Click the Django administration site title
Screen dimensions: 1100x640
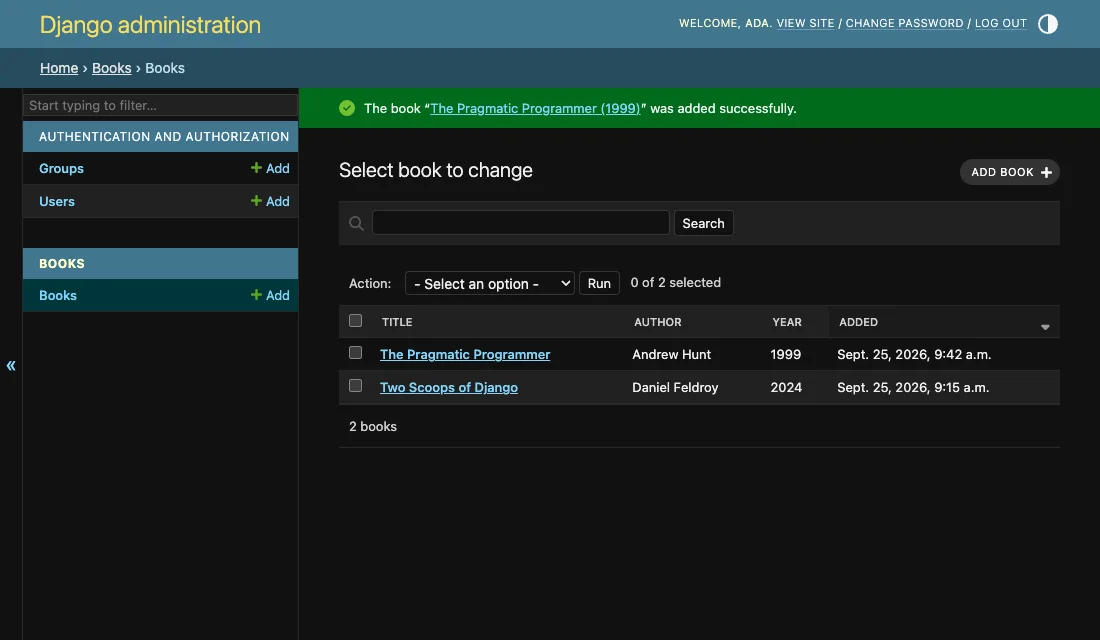point(150,25)
